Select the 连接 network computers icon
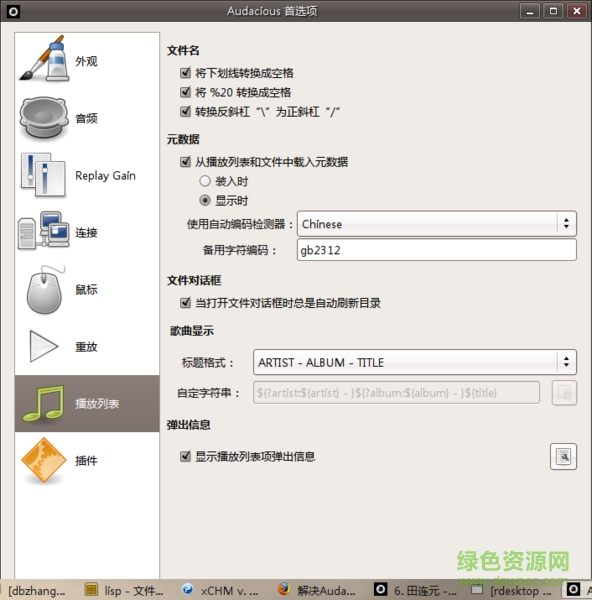This screenshot has width=592, height=600. click(x=44, y=231)
